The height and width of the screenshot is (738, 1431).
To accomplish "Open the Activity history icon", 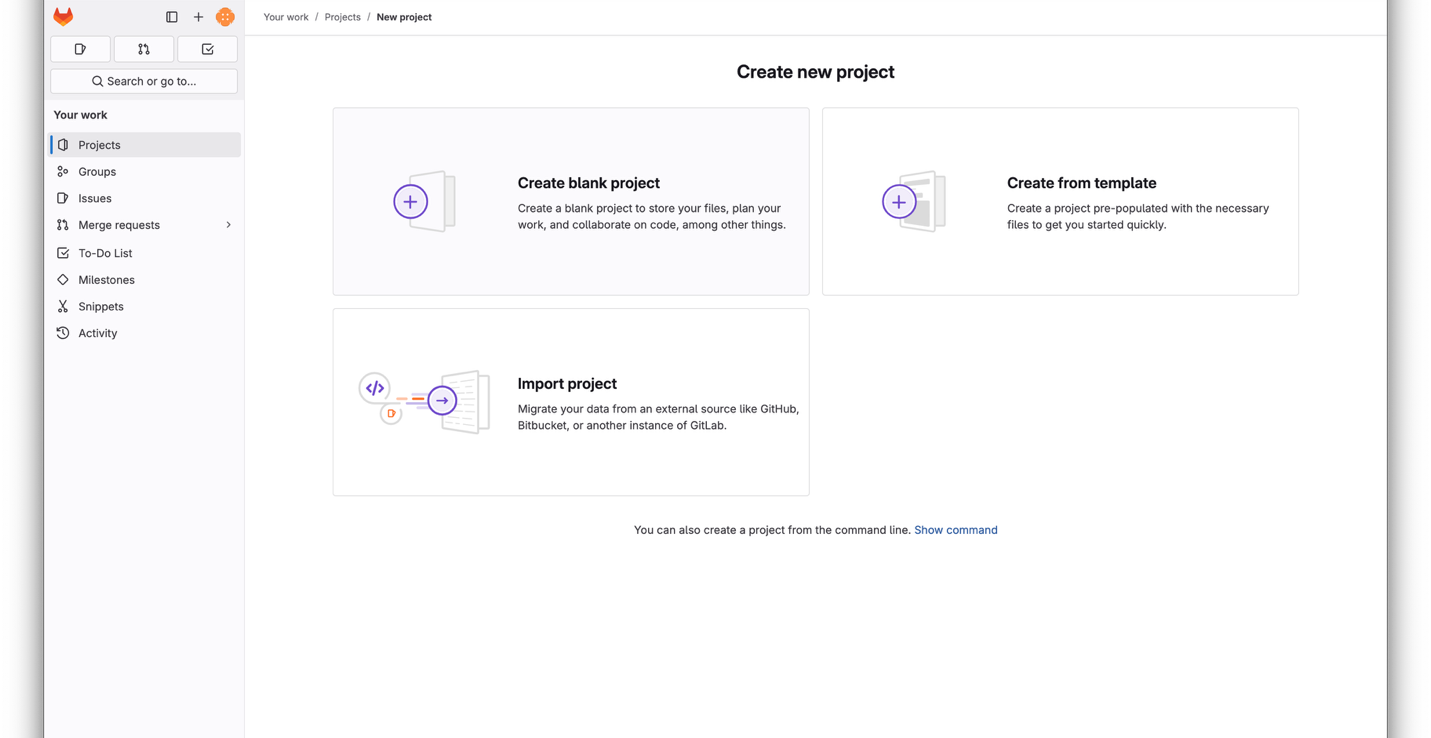I will [x=63, y=332].
